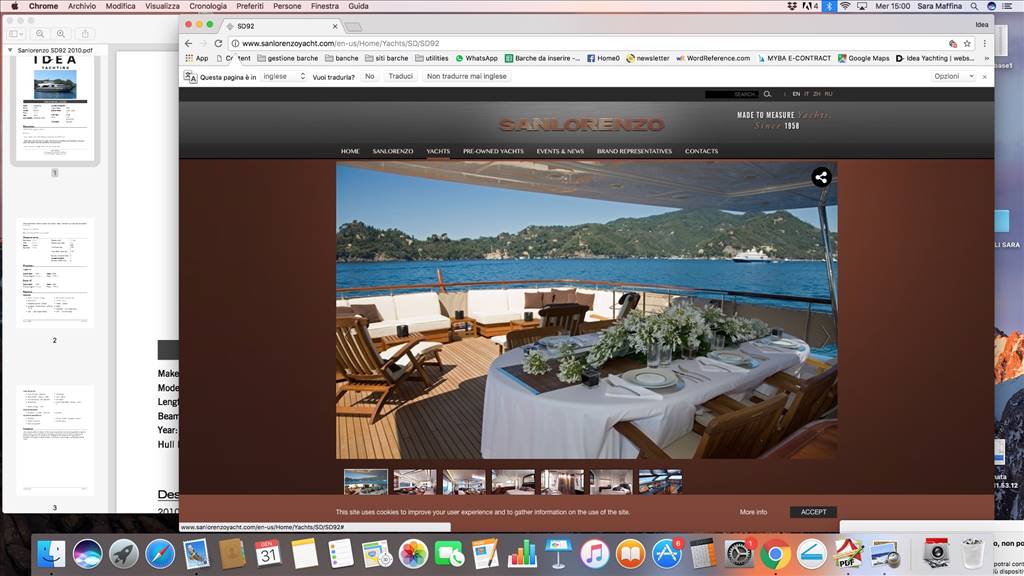The width and height of the screenshot is (1024, 576).
Task: Accept cookies with the ACCEPT button
Action: tap(813, 512)
